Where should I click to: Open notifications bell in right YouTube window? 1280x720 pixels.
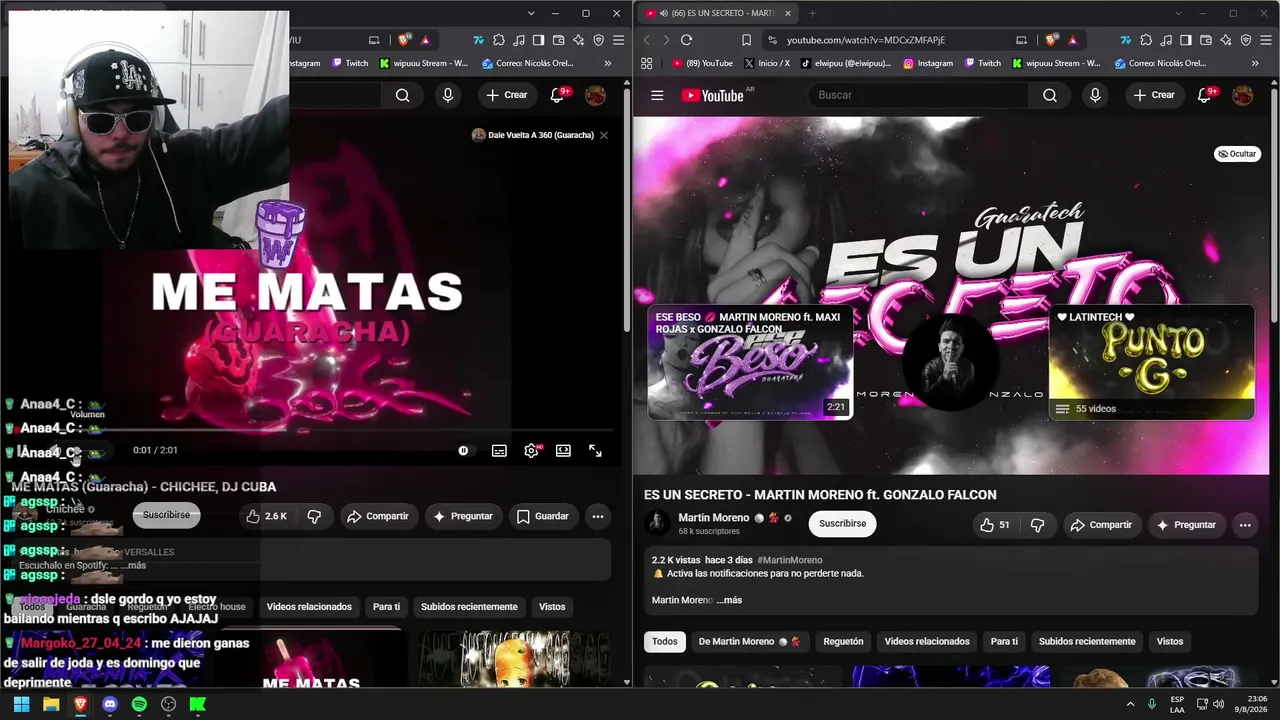pos(1205,95)
